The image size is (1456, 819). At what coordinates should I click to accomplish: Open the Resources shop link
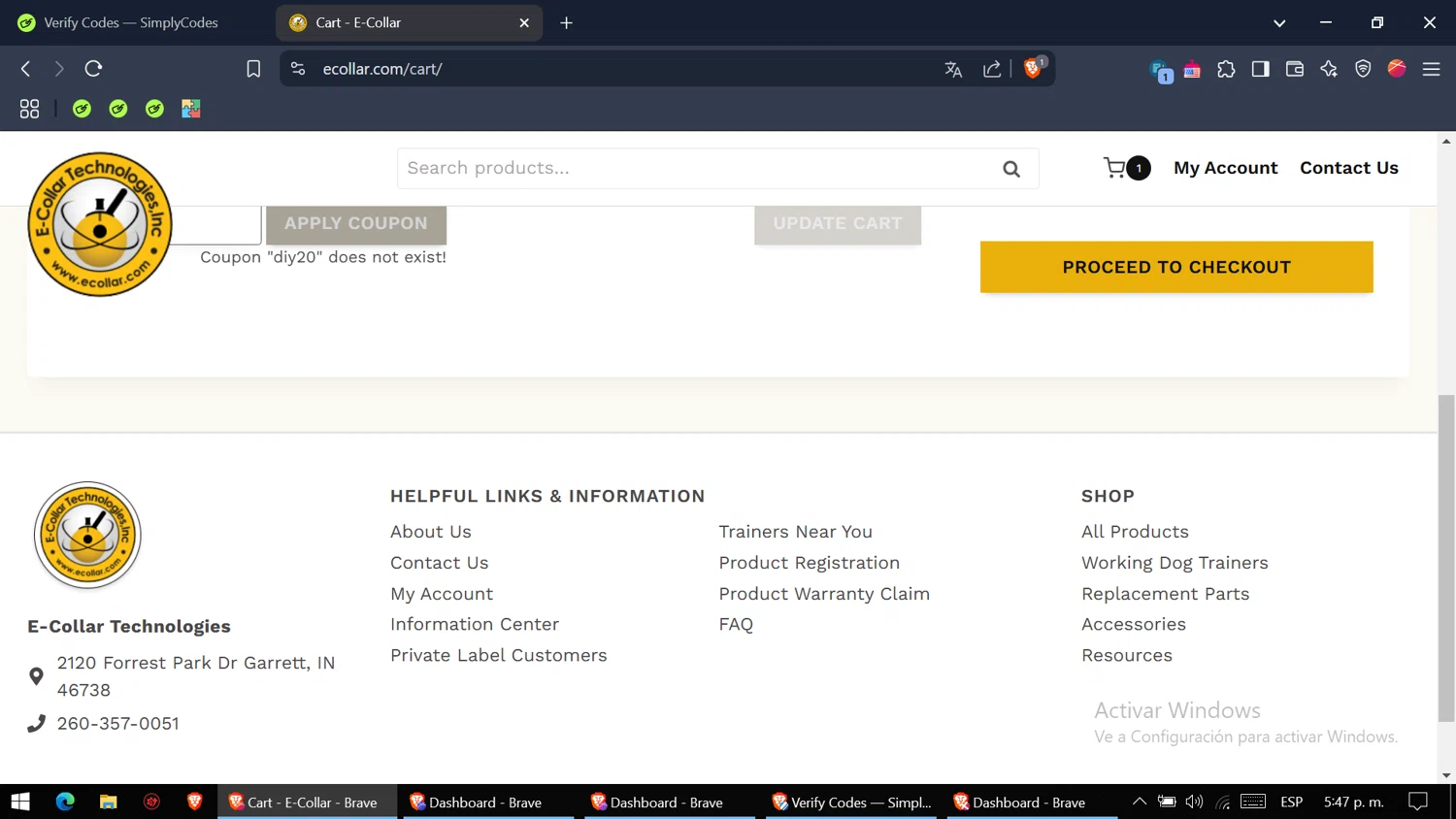[x=1127, y=655]
